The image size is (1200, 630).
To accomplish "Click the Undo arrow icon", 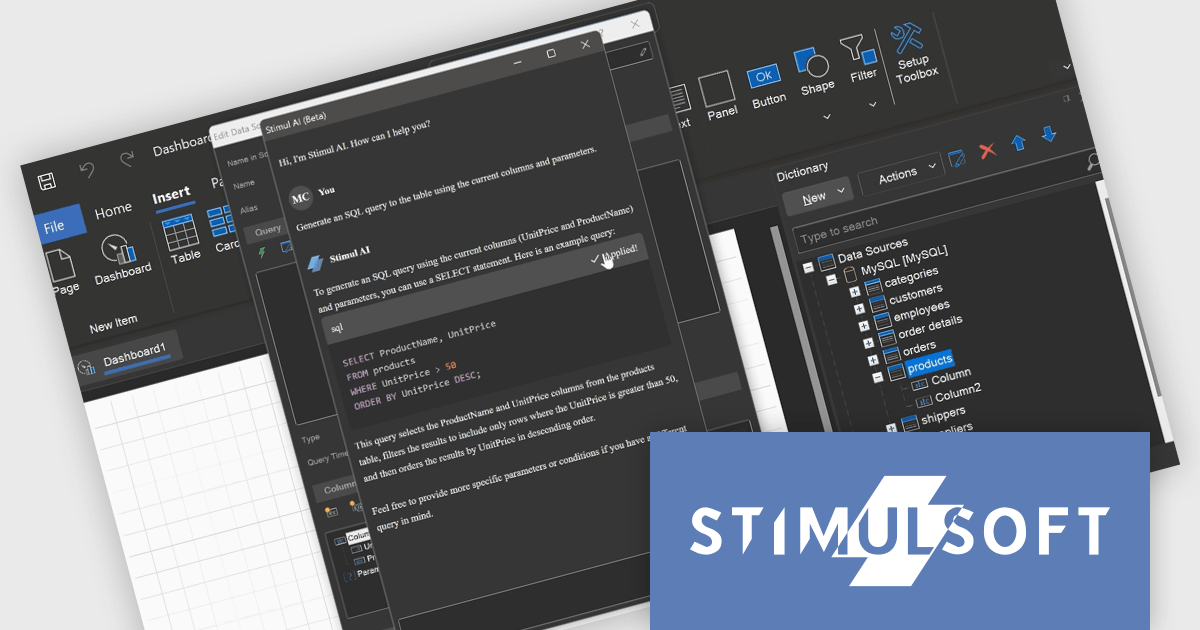I will click(x=87, y=169).
